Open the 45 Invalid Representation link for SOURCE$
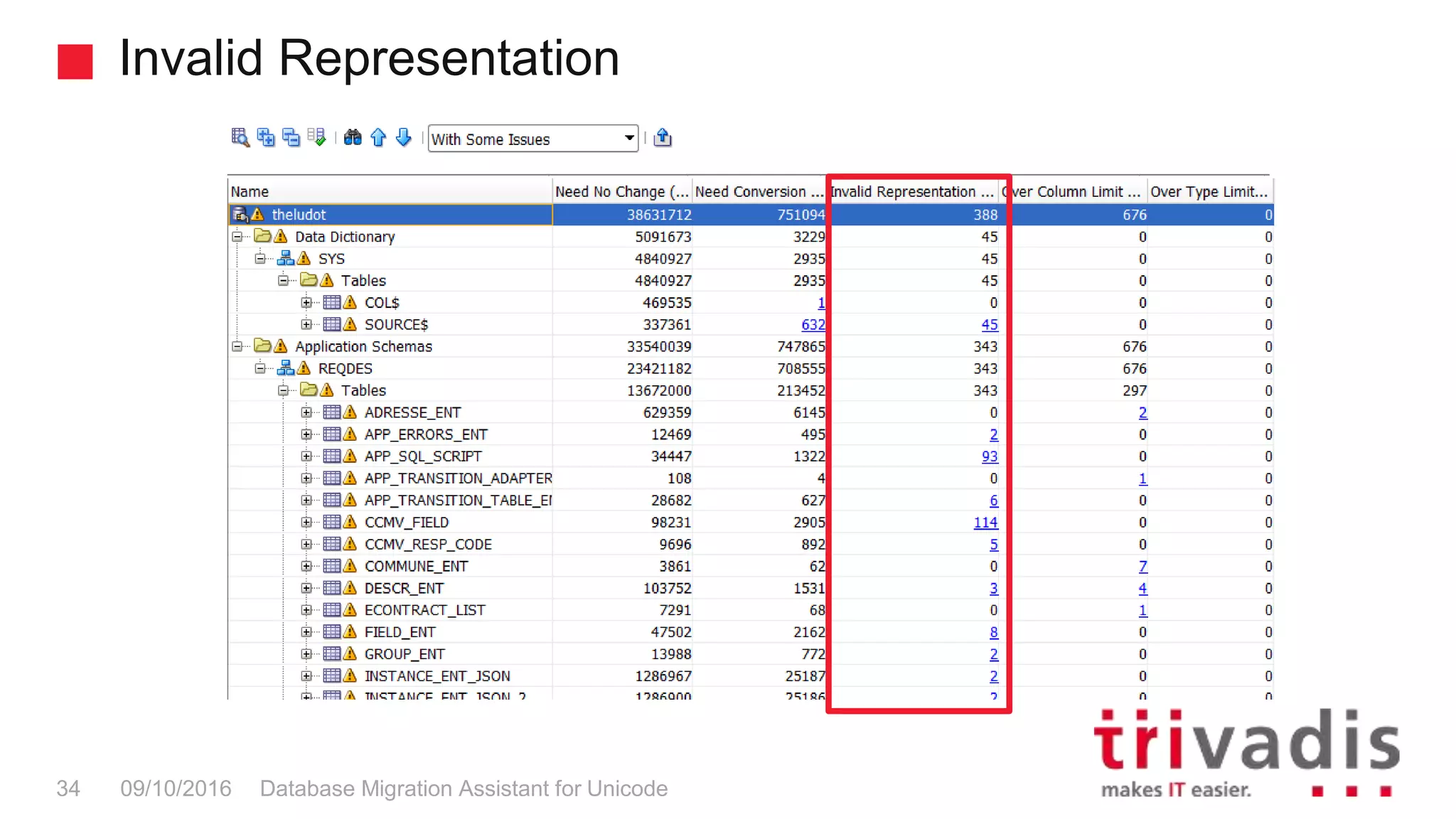 tap(990, 324)
